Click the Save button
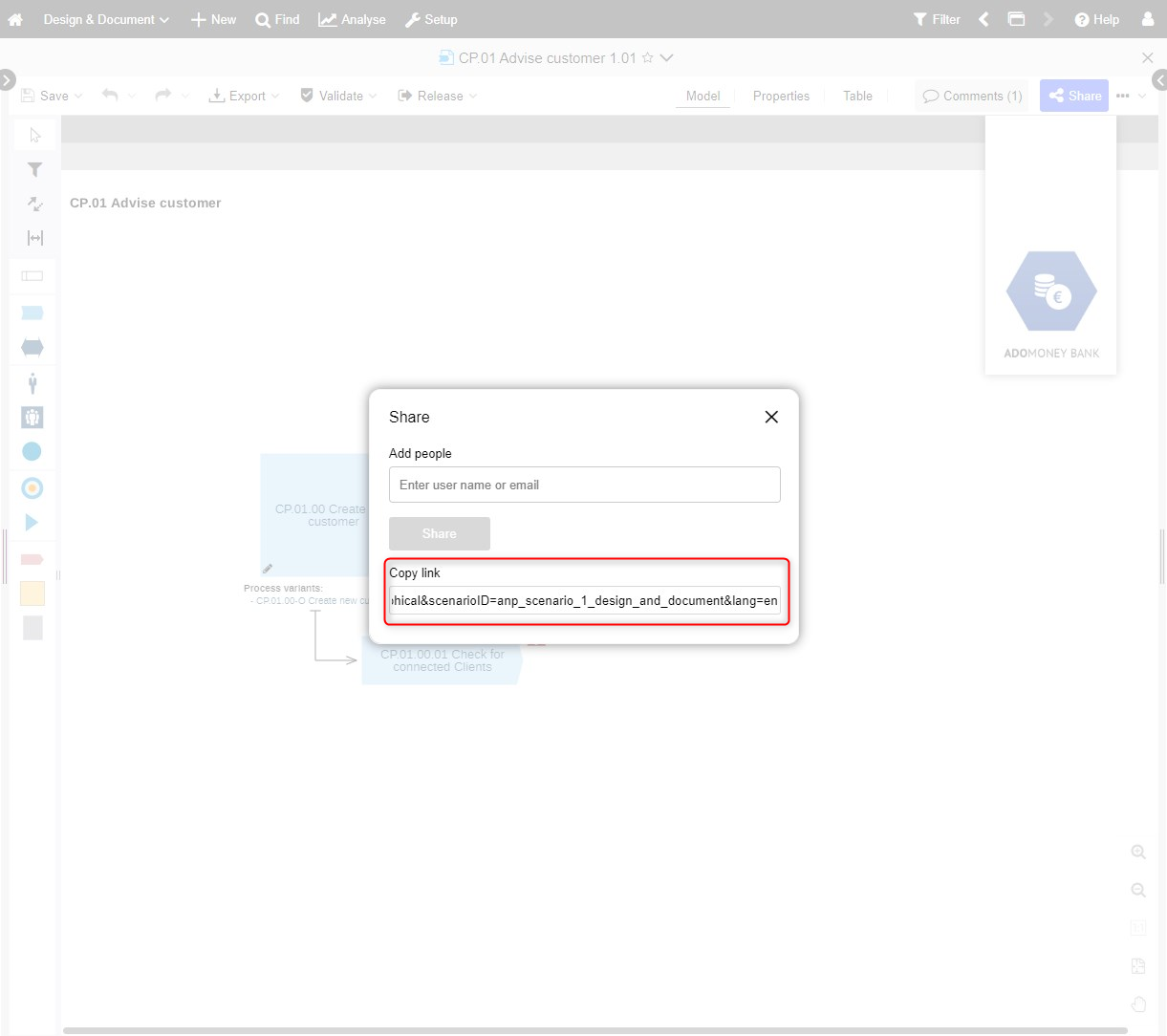This screenshot has width=1167, height=1036. click(45, 96)
